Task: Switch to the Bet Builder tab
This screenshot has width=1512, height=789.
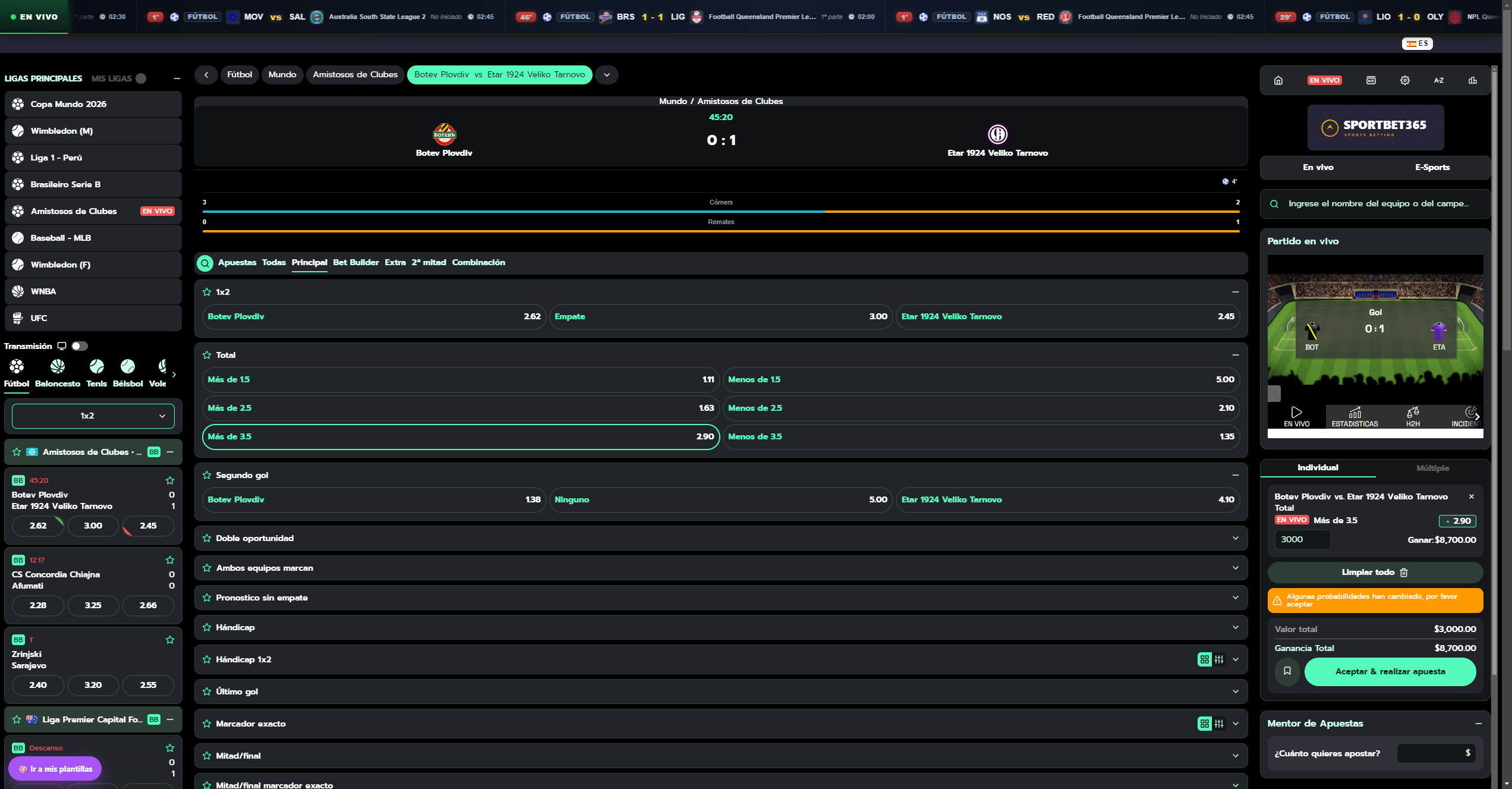Action: tap(356, 263)
